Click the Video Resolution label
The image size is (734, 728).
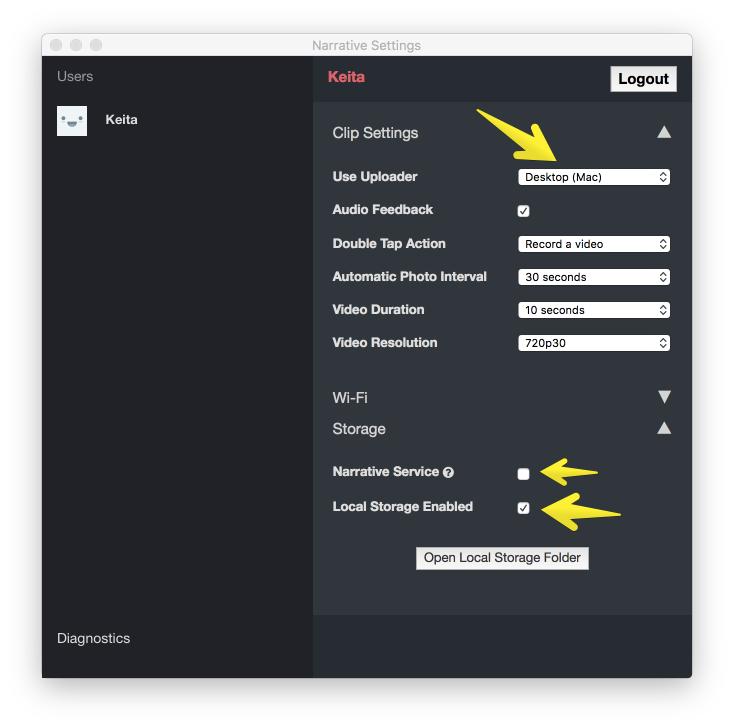pyautogui.click(x=385, y=343)
